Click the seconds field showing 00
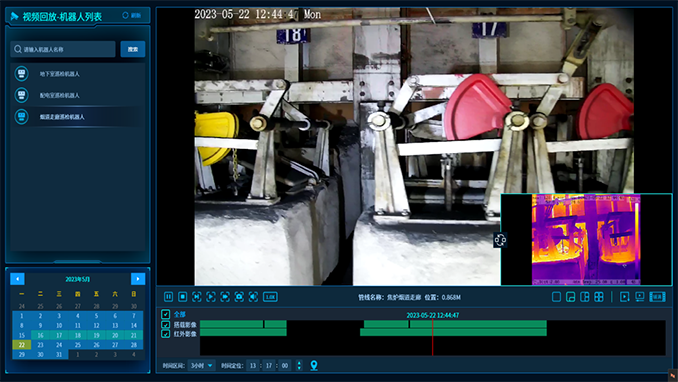 click(285, 366)
